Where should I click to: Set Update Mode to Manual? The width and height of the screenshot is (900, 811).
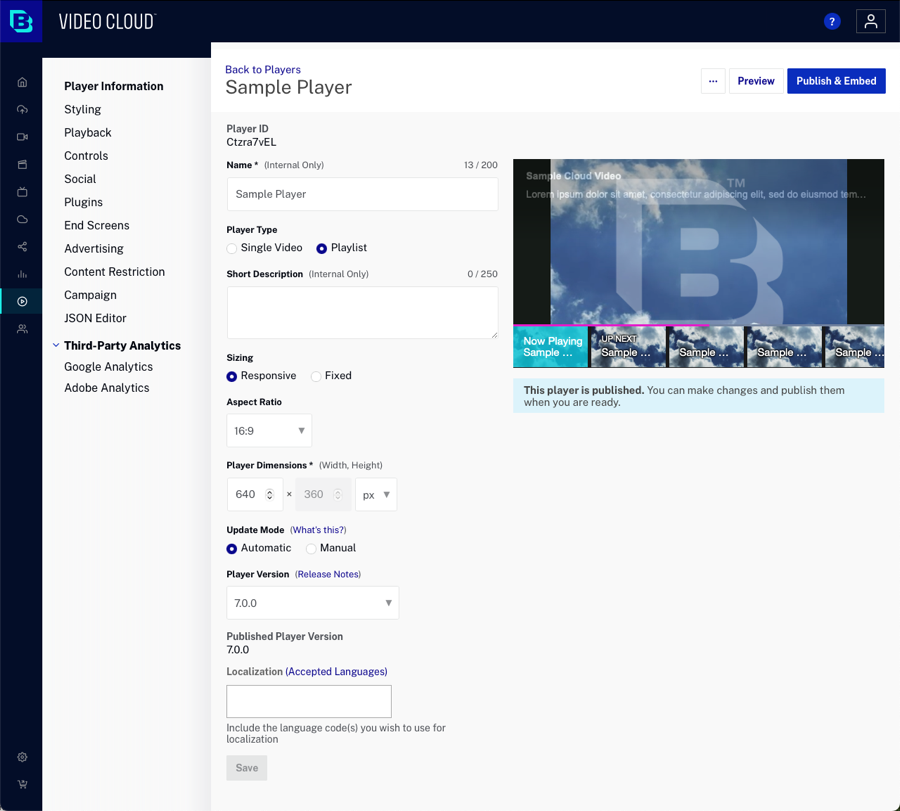[311, 549]
